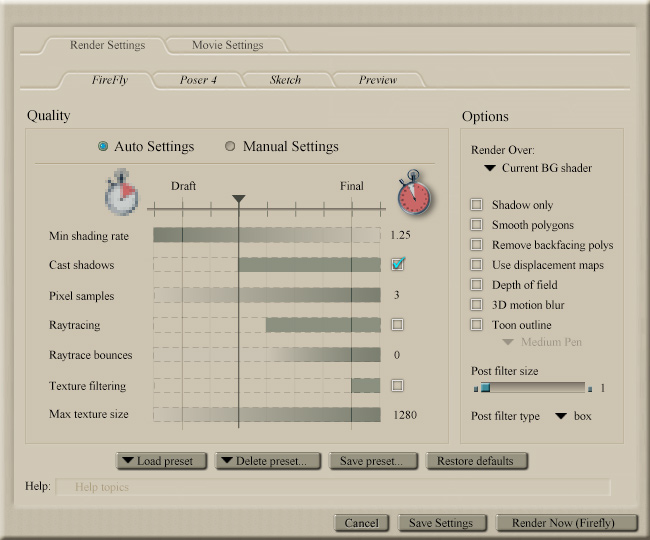The width and height of the screenshot is (650, 540).
Task: Uncheck the Cast shadows checkbox
Action: [x=398, y=264]
